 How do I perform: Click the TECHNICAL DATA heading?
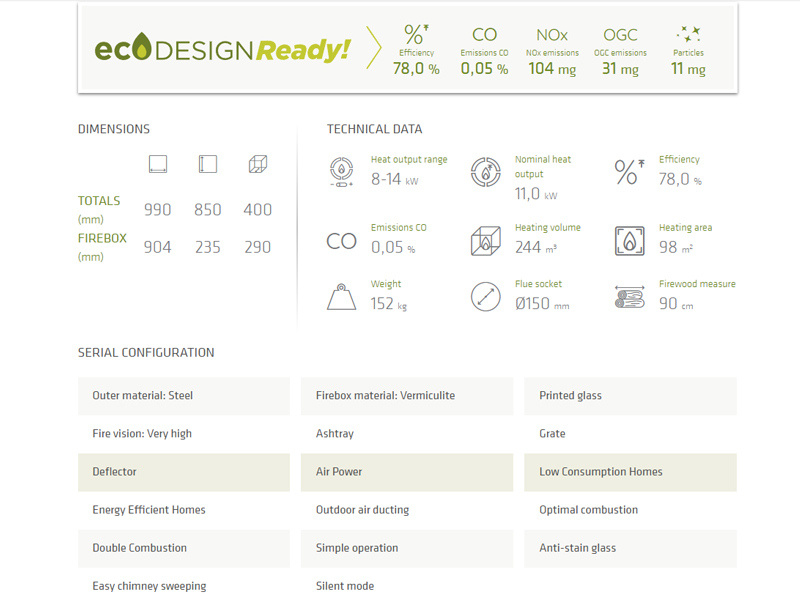point(374,129)
